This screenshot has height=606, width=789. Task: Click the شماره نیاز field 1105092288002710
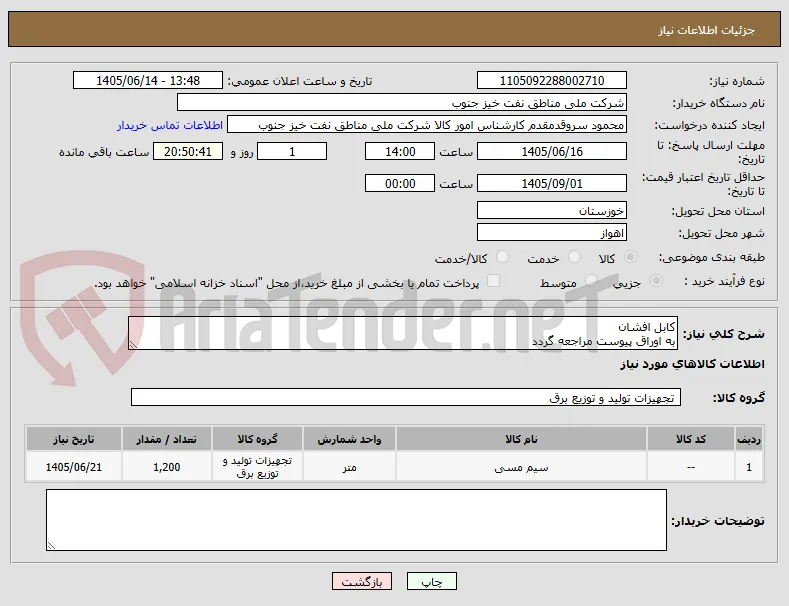[x=552, y=81]
